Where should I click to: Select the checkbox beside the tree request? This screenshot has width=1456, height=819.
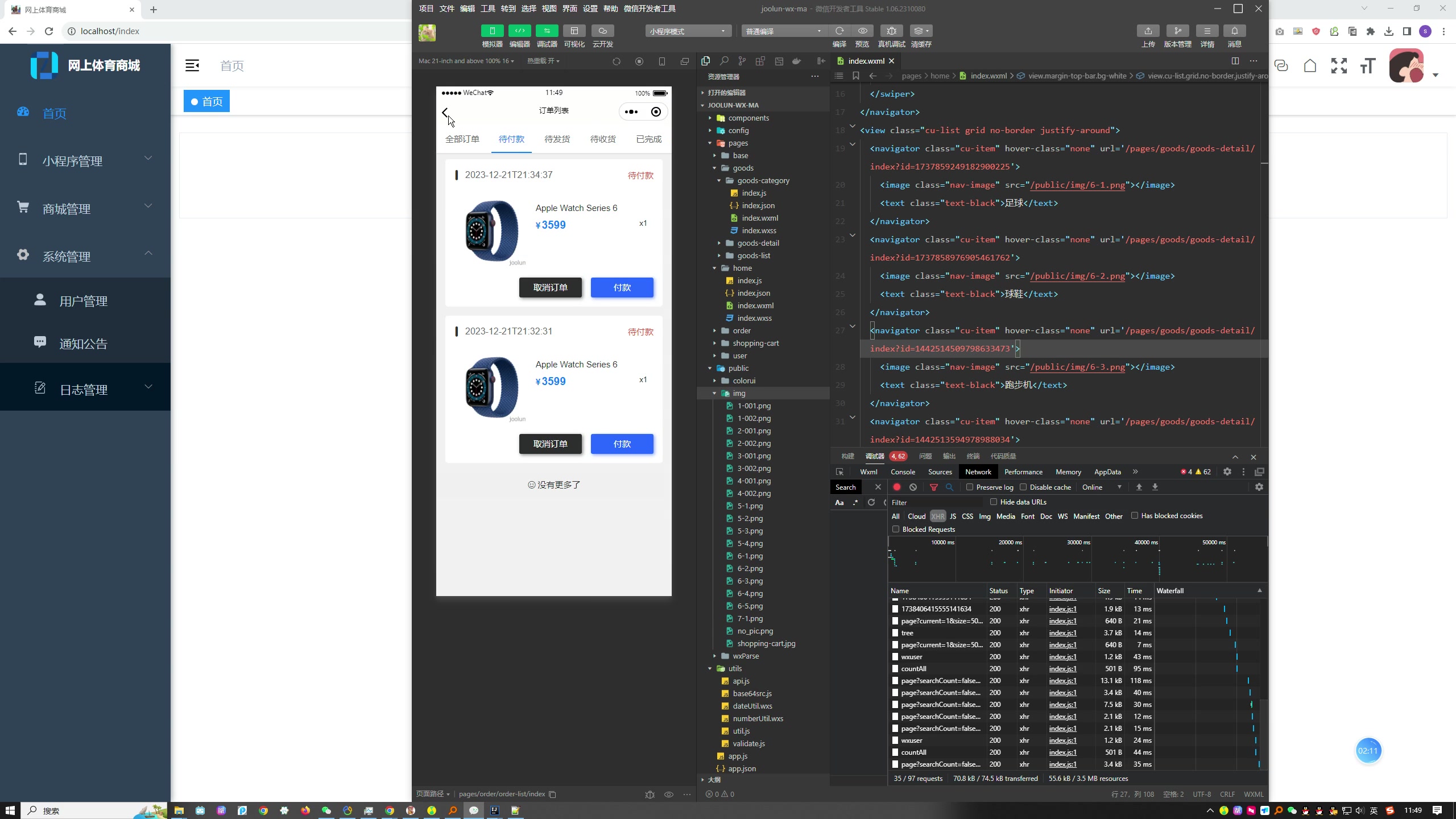tap(895, 633)
